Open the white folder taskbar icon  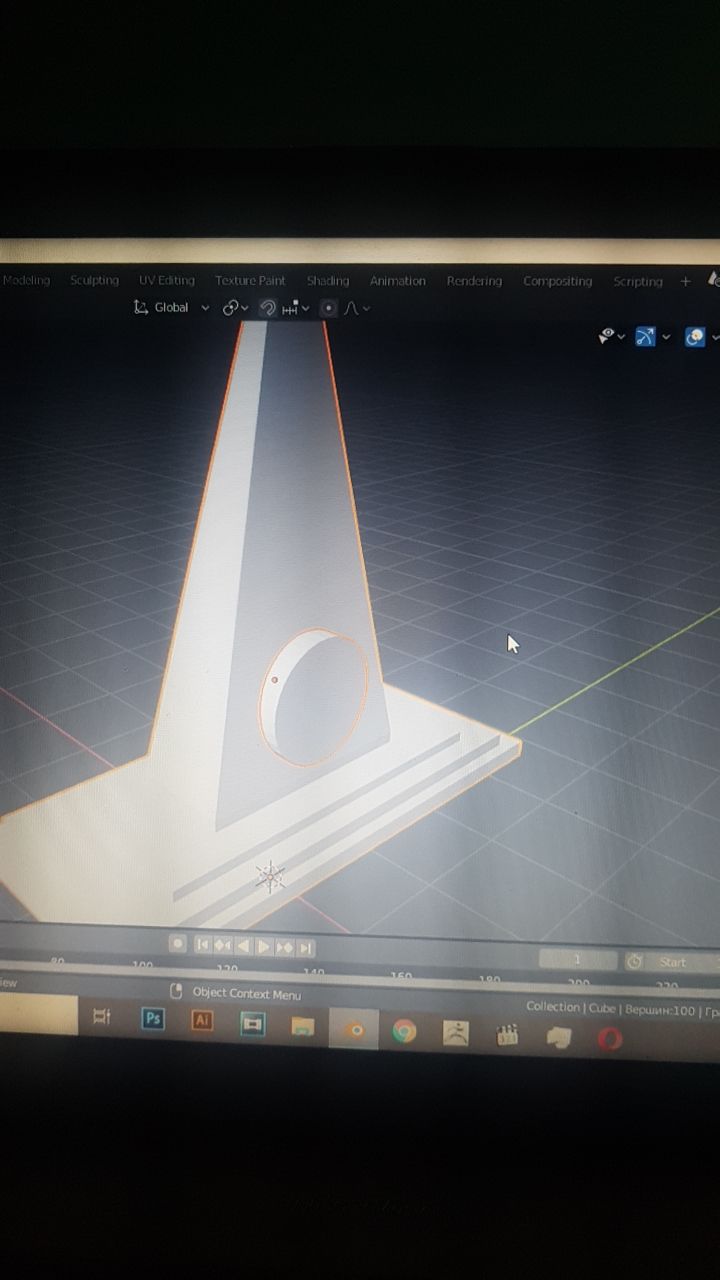[x=559, y=1038]
